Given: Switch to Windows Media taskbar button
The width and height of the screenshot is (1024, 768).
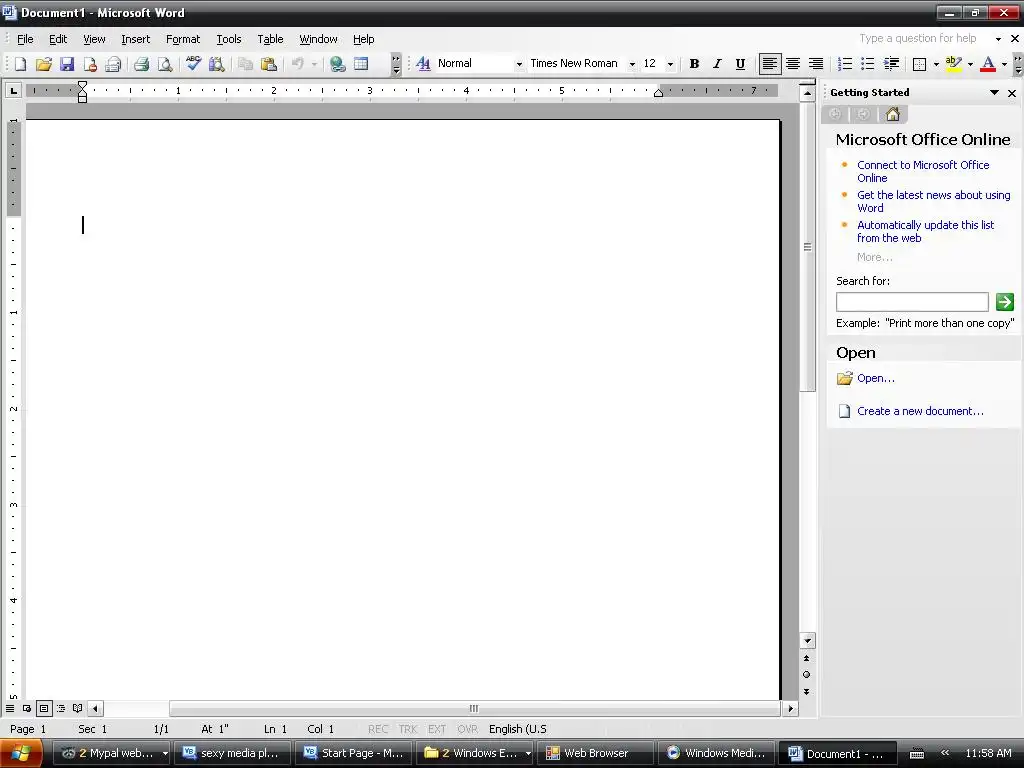Looking at the screenshot, I should click(716, 753).
